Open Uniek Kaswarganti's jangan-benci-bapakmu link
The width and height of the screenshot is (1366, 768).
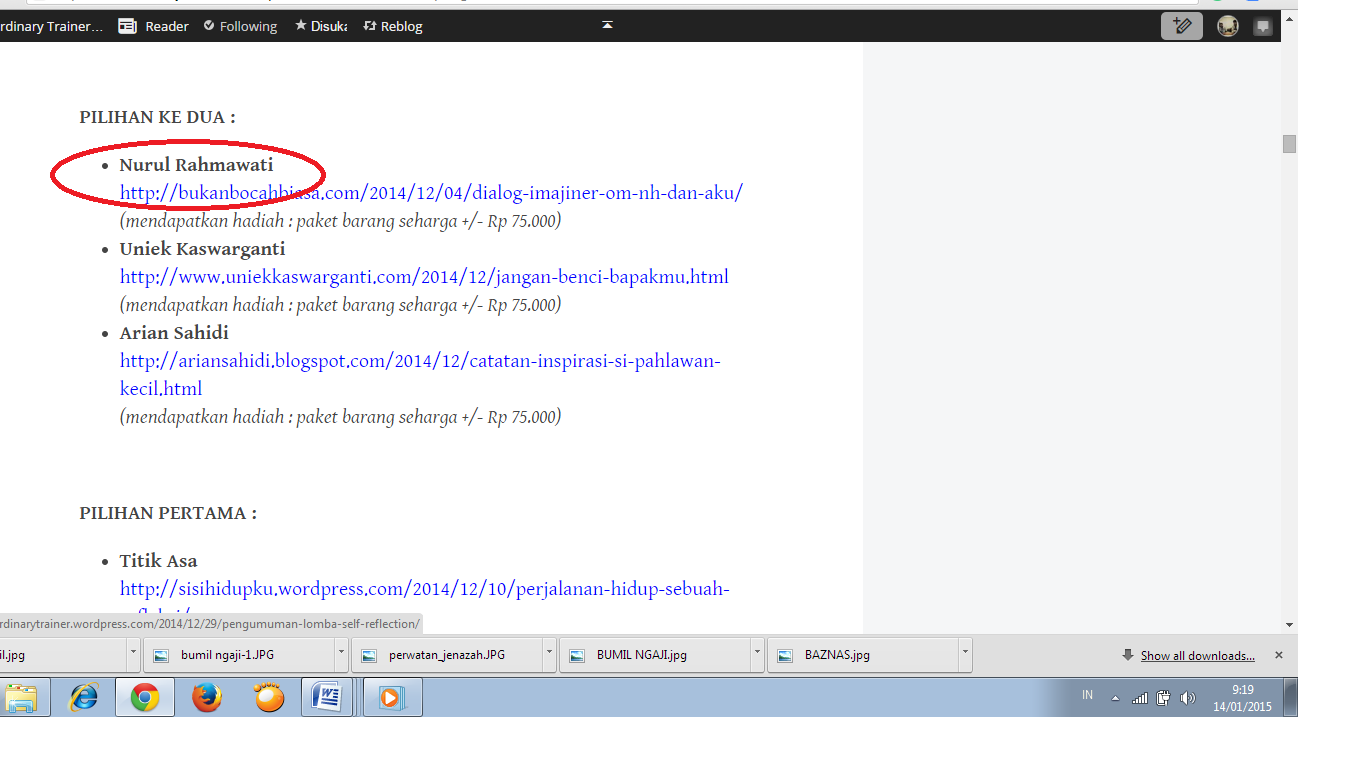tap(424, 276)
